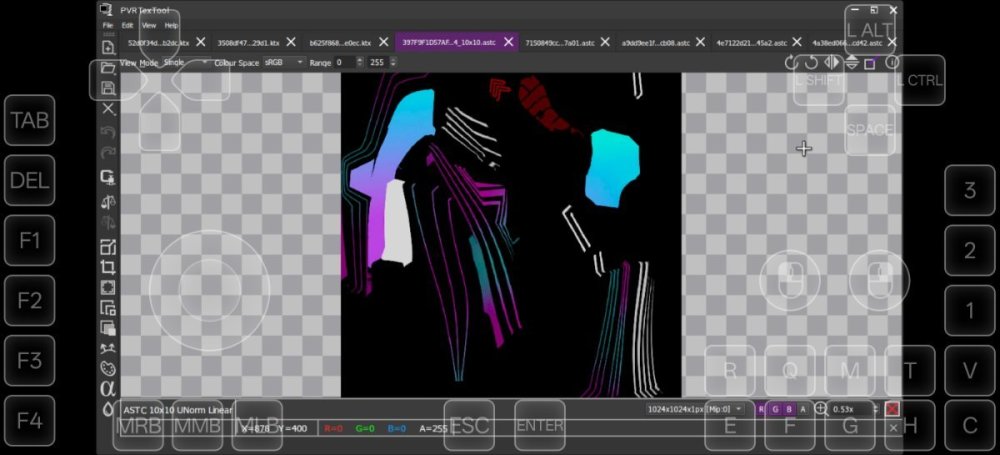Switch to the b625f868...e0ec.ktx tab

coord(340,43)
